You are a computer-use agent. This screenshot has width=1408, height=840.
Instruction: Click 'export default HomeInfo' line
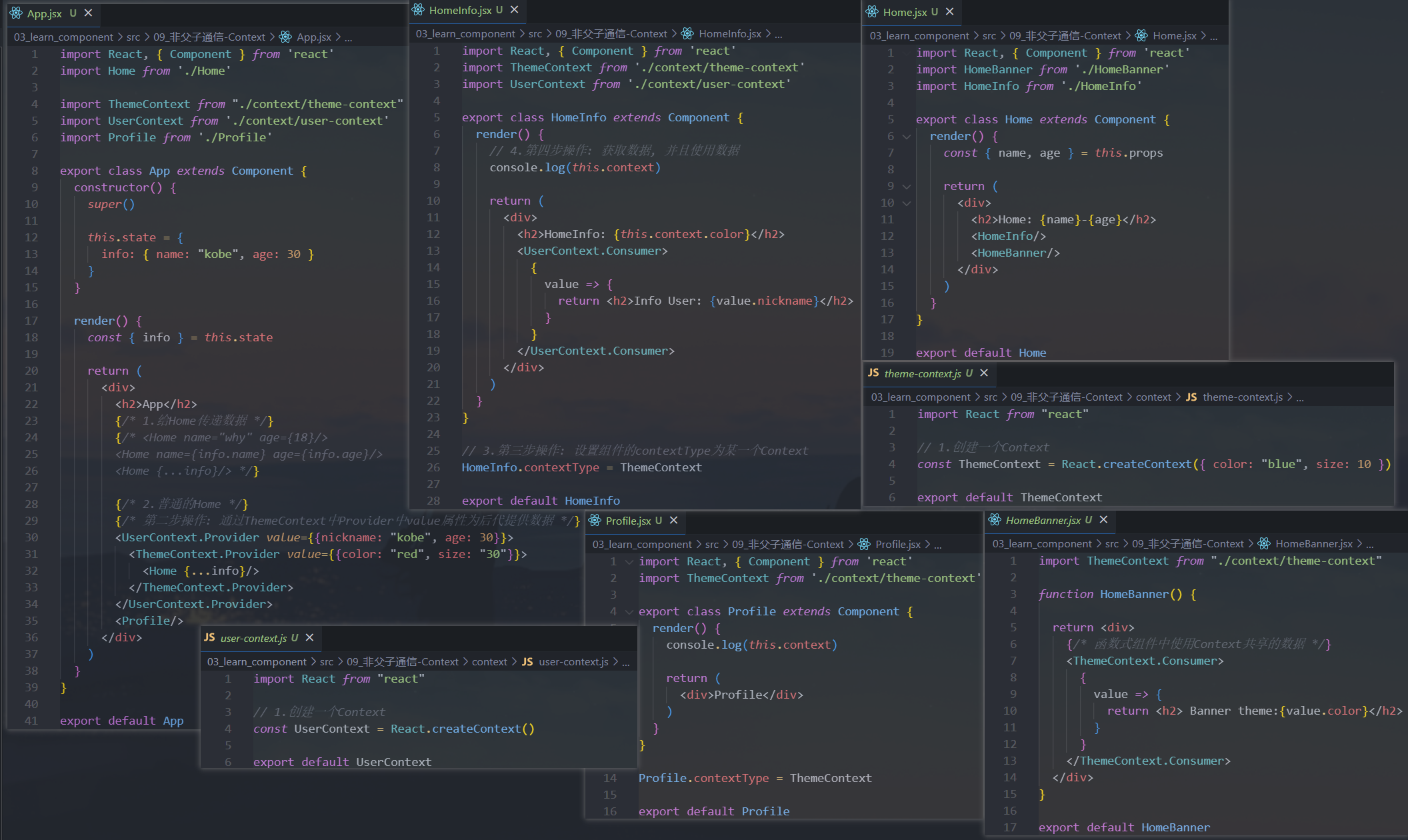point(541,501)
